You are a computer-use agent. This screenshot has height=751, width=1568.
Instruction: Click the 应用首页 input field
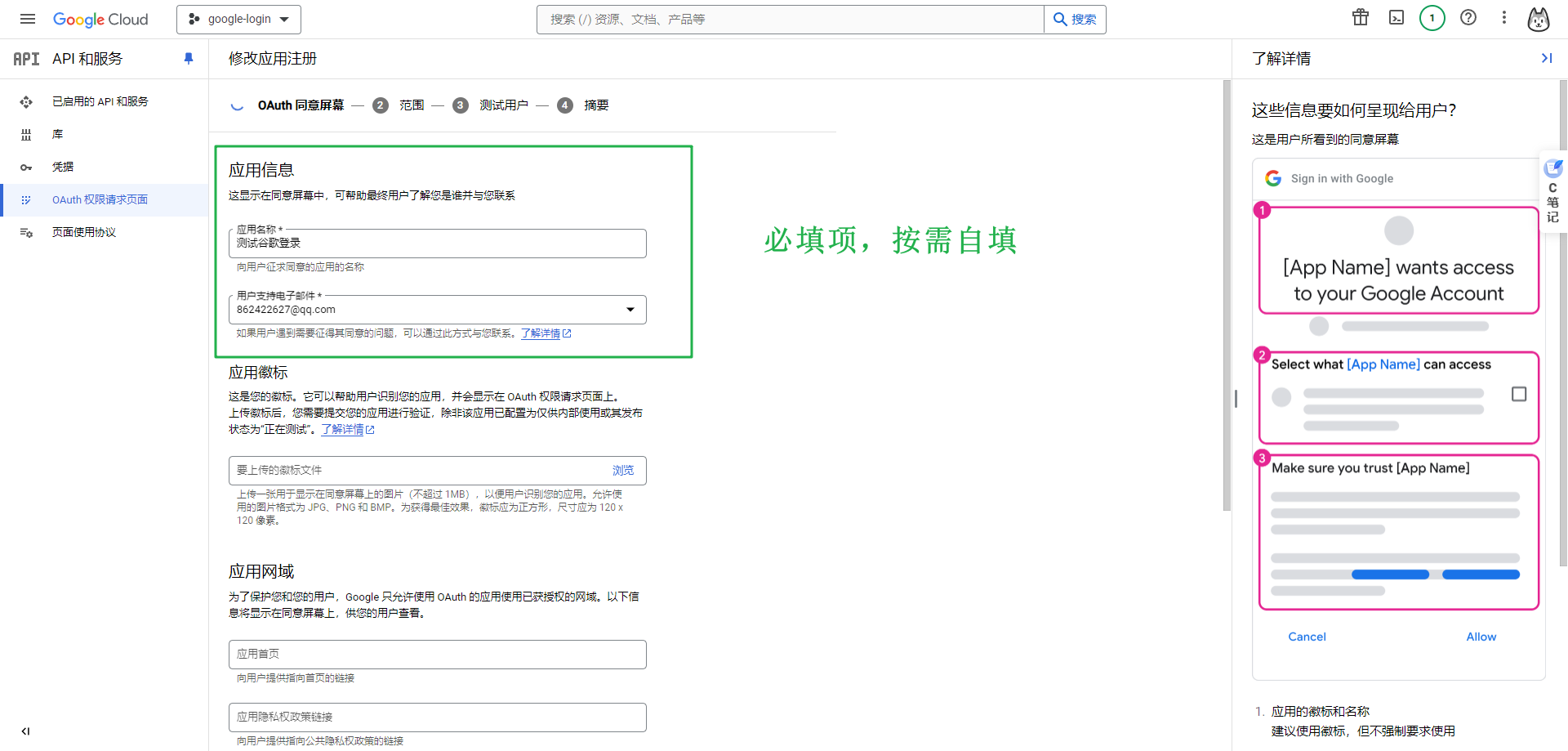click(x=437, y=655)
